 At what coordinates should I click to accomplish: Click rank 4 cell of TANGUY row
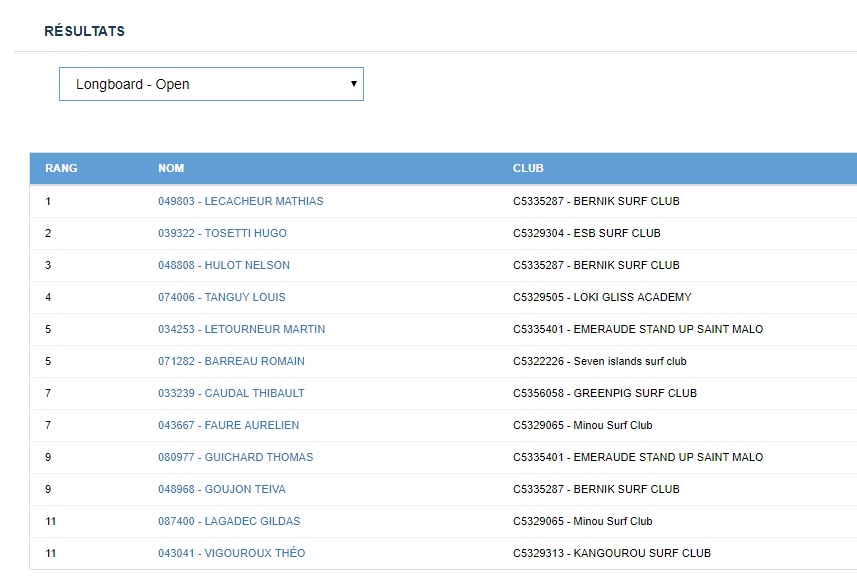48,297
